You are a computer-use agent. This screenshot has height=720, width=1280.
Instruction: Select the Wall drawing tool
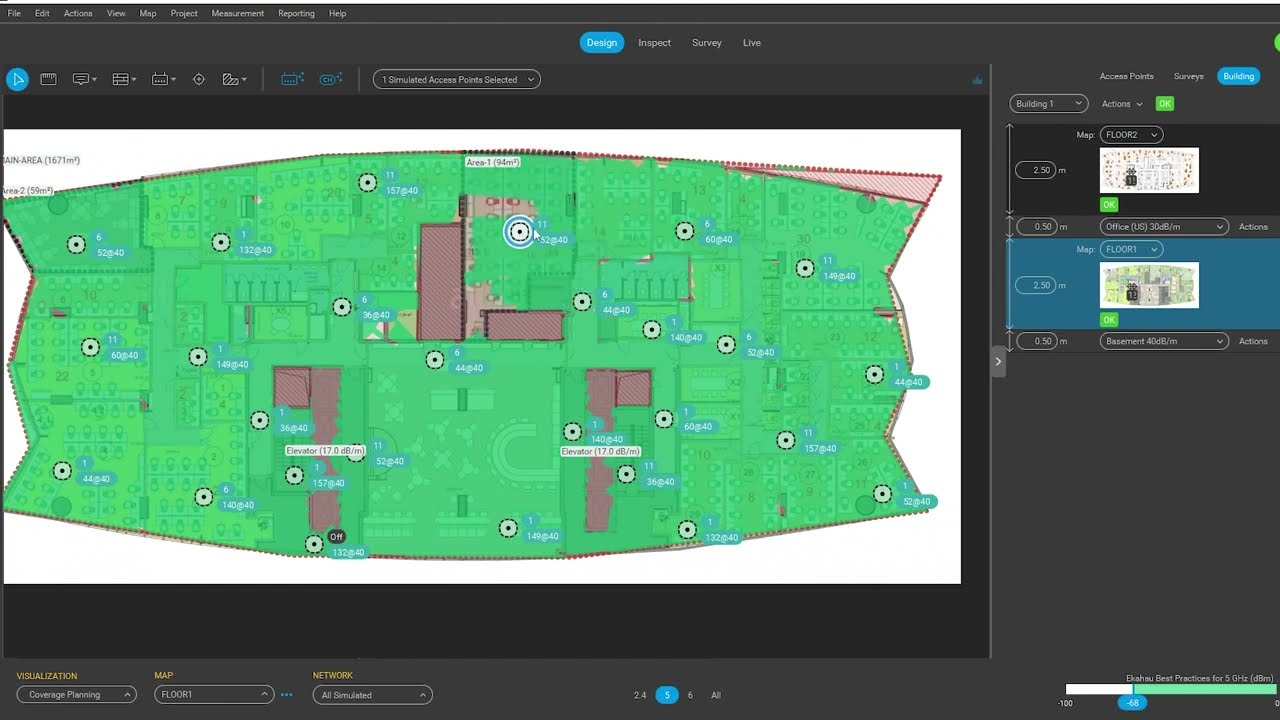click(x=124, y=79)
